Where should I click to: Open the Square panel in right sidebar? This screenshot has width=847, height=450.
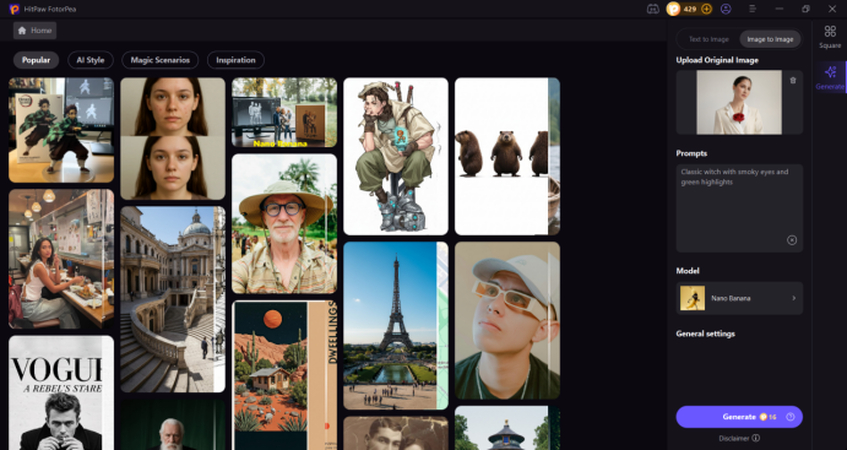[830, 37]
